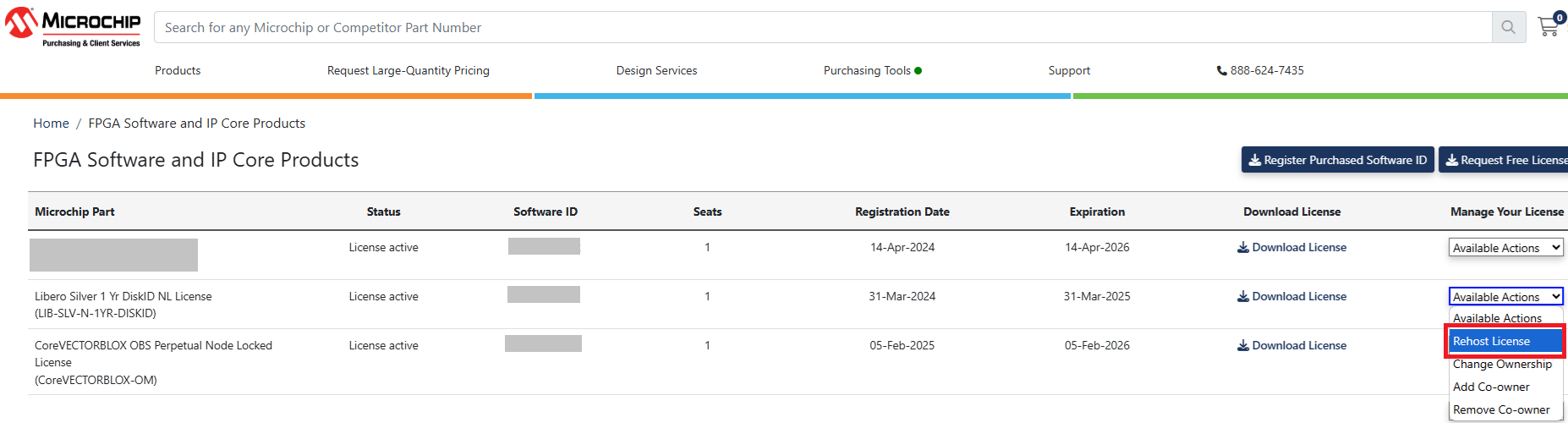Download the Libero Silver license

[x=1291, y=297]
